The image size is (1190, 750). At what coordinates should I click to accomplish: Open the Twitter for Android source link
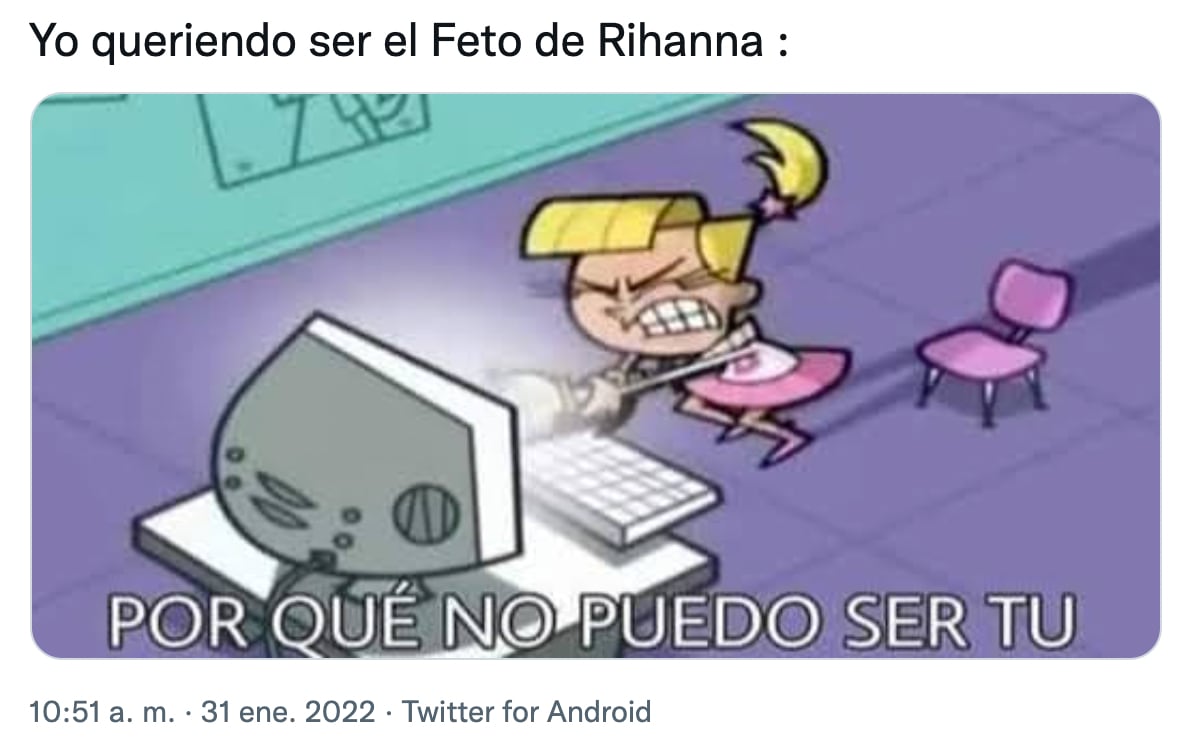[x=526, y=712]
